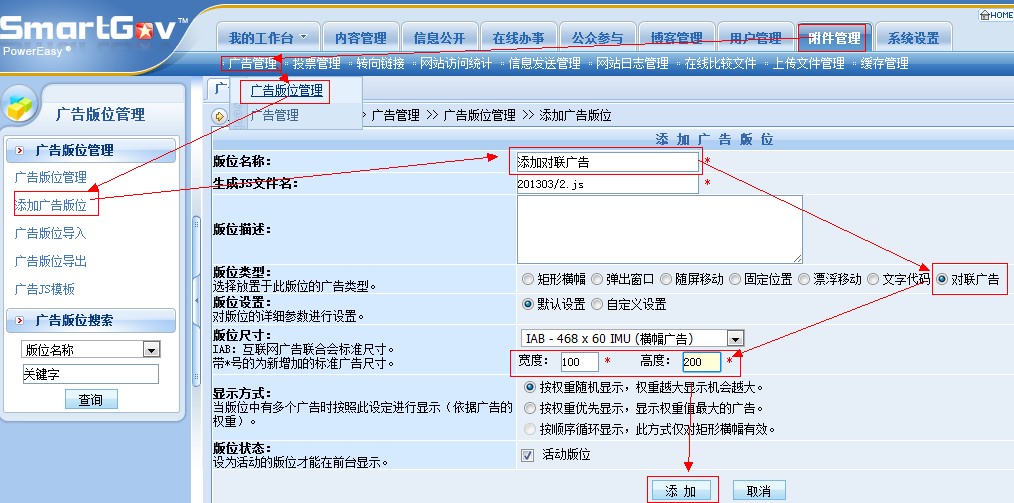The height and width of the screenshot is (503, 1014).
Task: Select the 弹出窗口 radio button
Action: 597,279
